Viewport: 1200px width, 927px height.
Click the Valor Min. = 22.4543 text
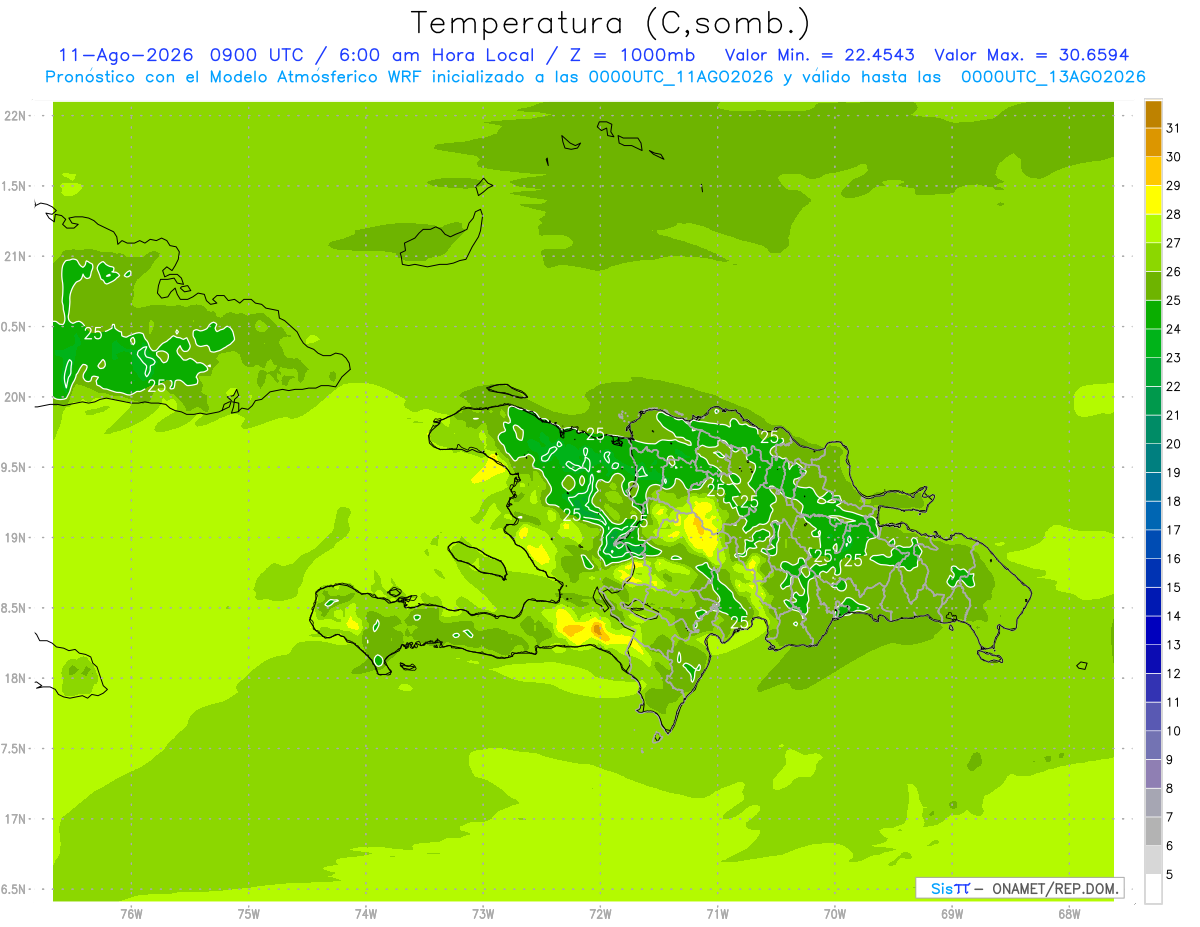[x=819, y=55]
